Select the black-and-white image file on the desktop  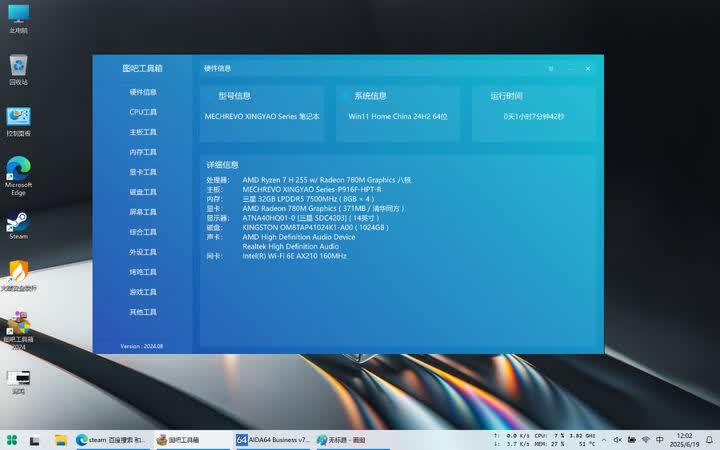tap(18, 382)
